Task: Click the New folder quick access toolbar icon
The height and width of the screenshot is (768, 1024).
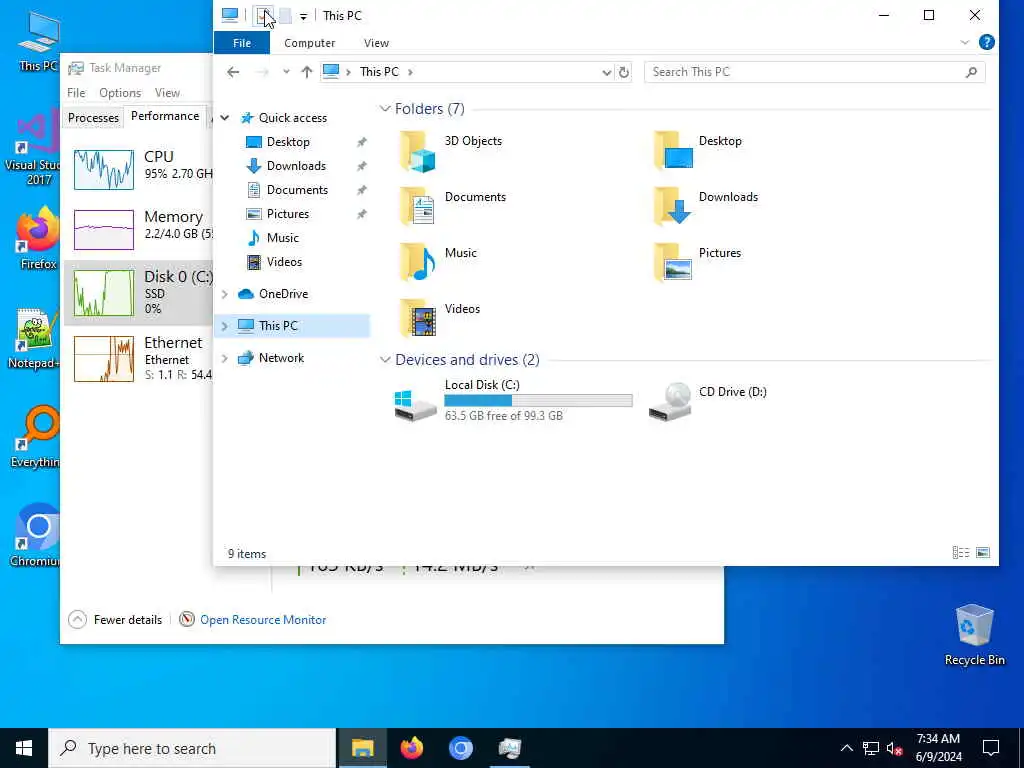Action: (285, 15)
